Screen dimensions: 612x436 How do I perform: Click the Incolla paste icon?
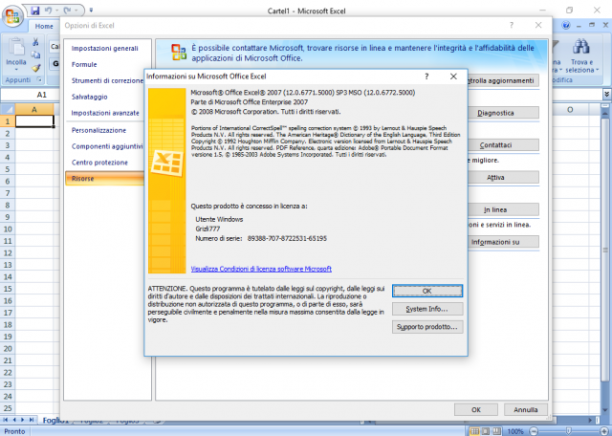coord(16,47)
